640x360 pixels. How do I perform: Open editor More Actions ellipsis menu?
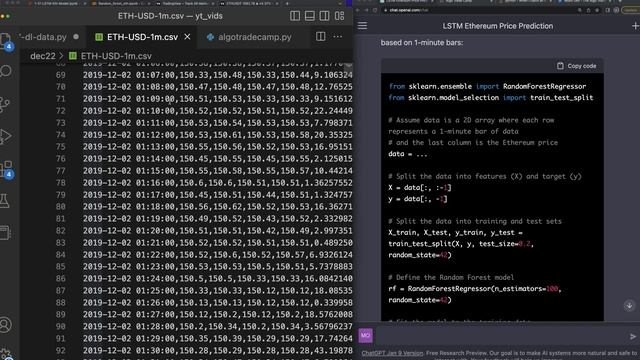338,37
